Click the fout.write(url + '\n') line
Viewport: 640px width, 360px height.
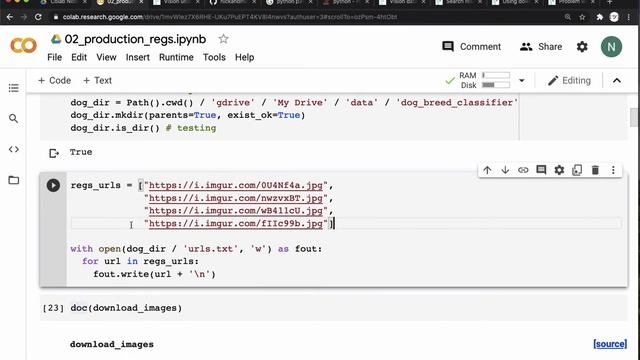pos(154,274)
